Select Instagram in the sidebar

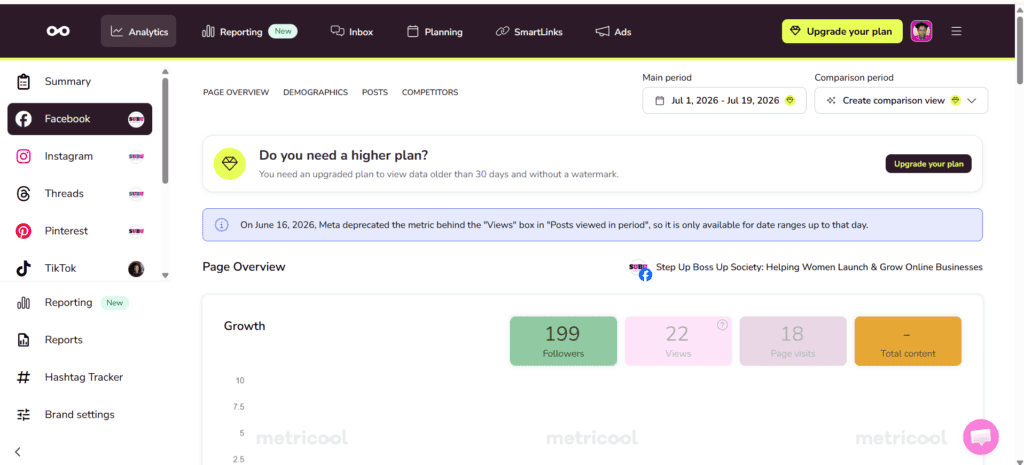(x=80, y=156)
